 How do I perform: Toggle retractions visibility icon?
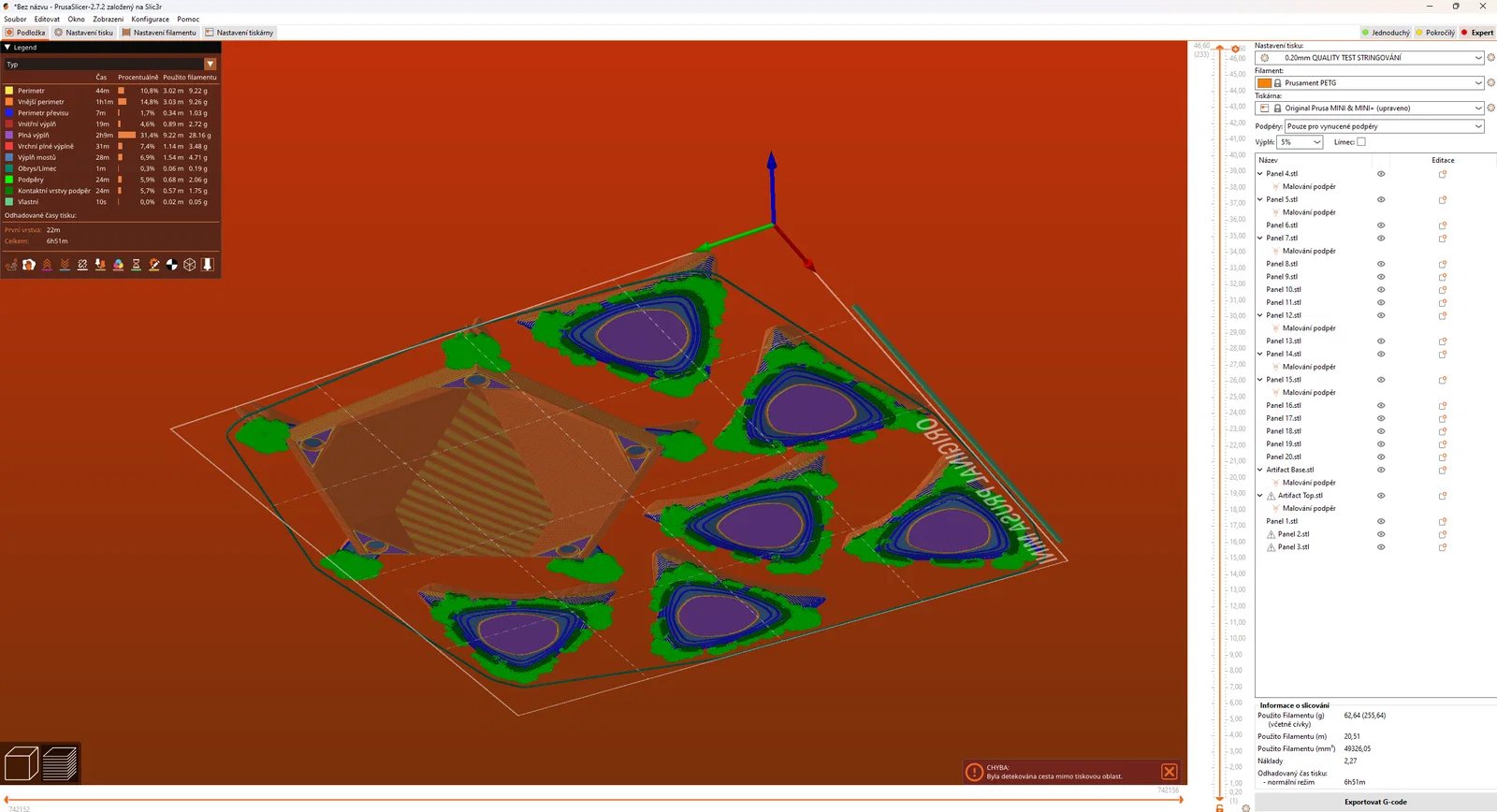47,265
